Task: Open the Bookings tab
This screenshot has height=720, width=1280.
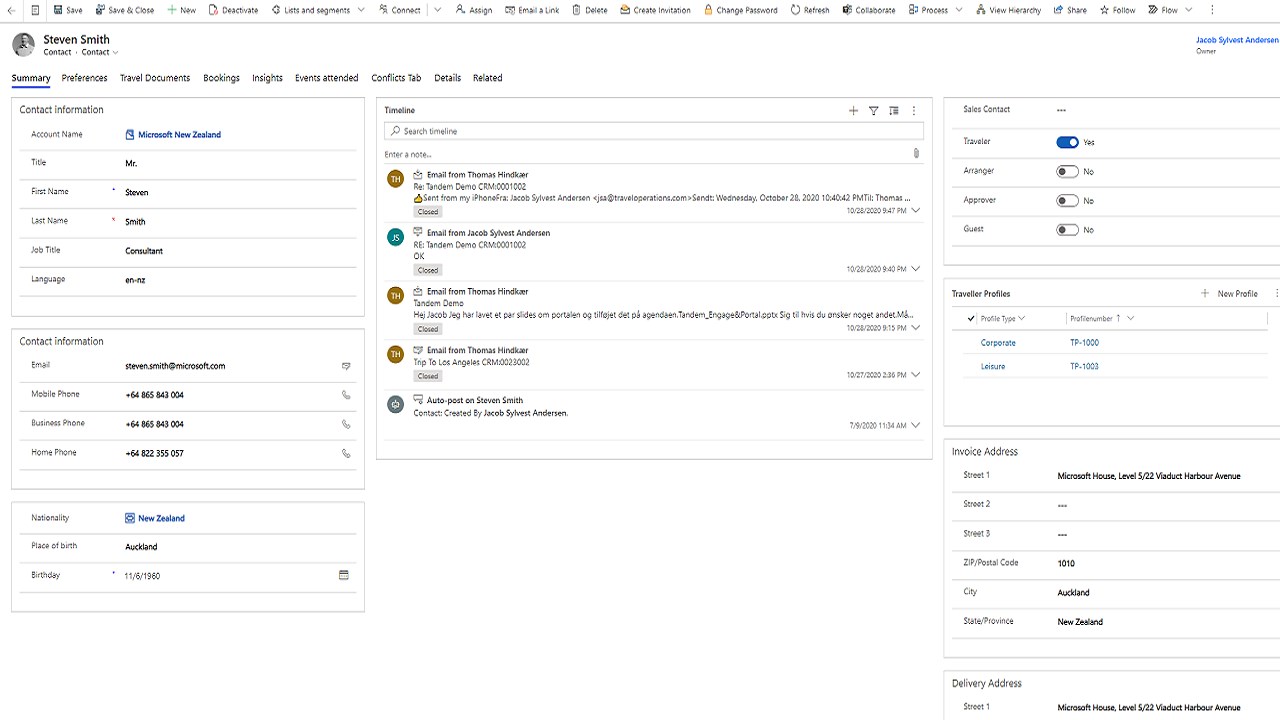Action: tap(221, 78)
